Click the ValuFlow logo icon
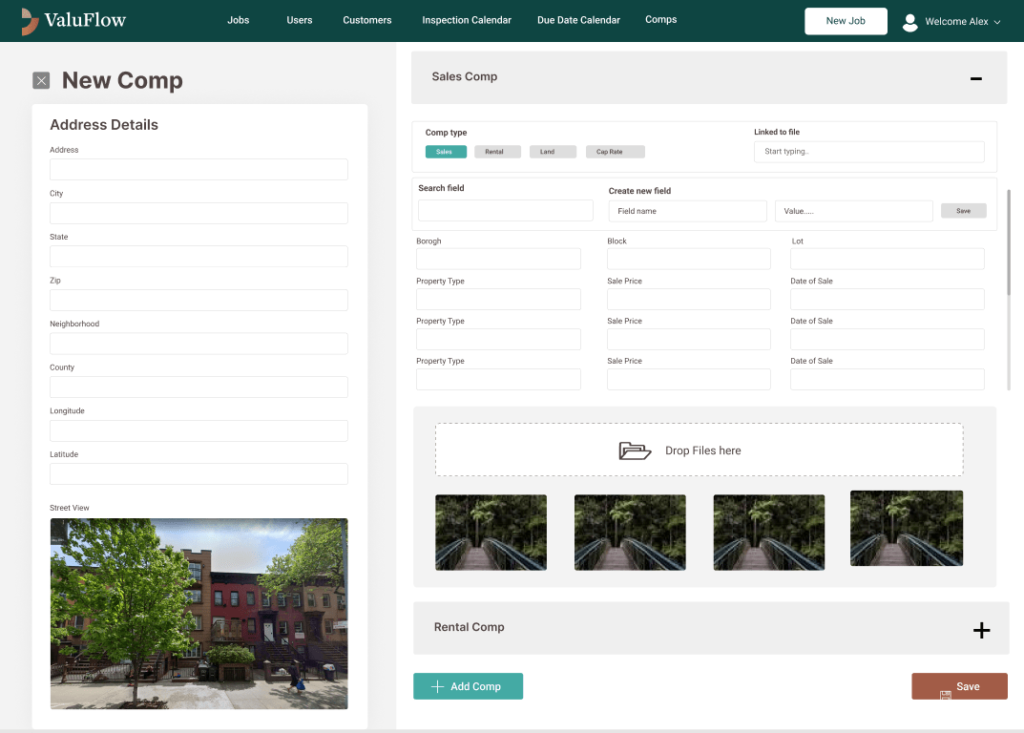Image resolution: width=1024 pixels, height=733 pixels. click(30, 21)
